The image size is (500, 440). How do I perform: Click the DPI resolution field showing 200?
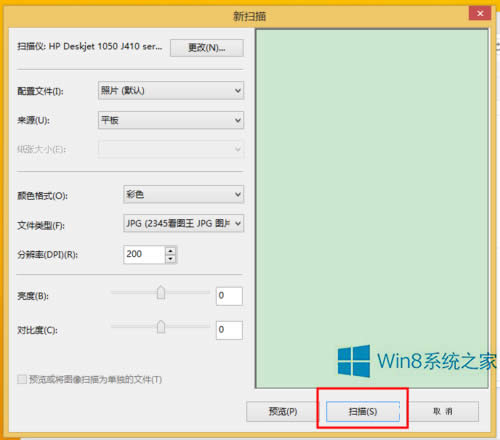144,254
